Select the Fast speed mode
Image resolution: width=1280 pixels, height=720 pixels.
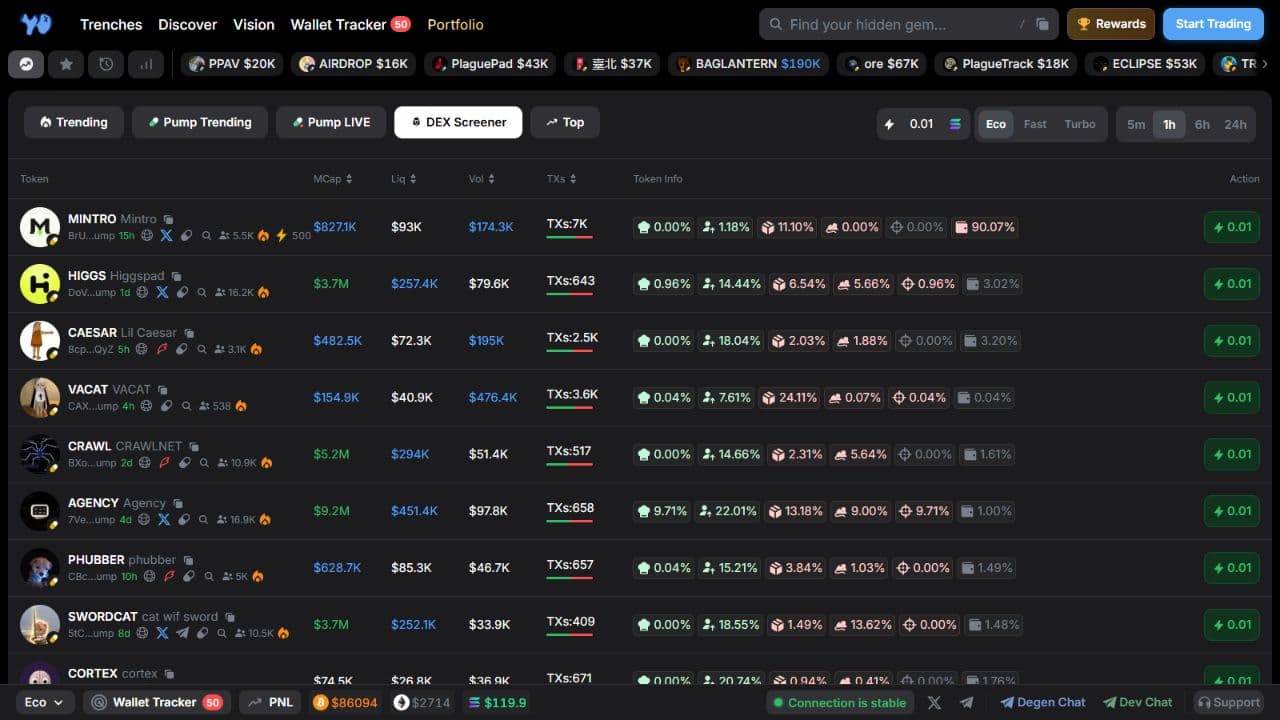(x=1035, y=124)
